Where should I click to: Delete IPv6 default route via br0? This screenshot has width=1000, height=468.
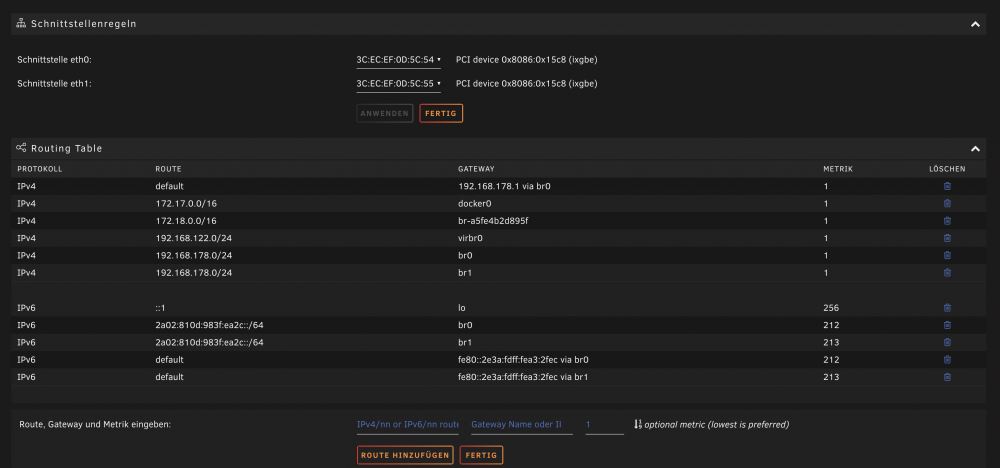pos(947,360)
